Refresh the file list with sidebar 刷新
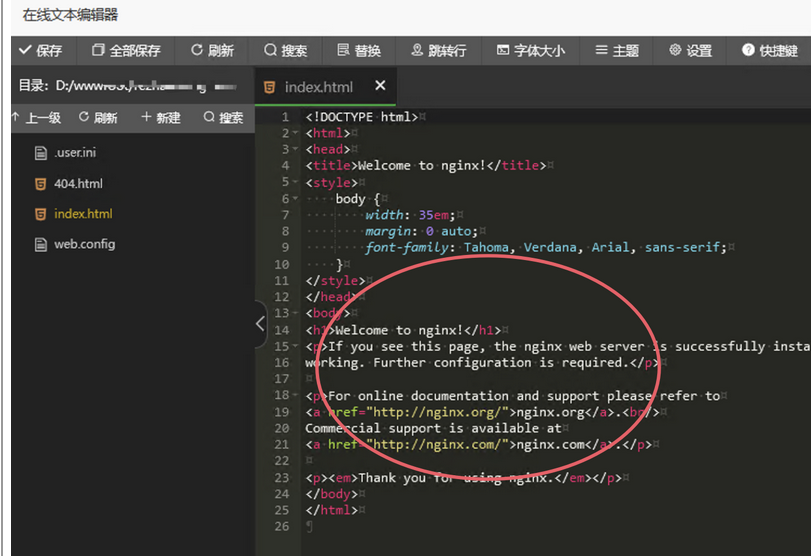 click(98, 118)
